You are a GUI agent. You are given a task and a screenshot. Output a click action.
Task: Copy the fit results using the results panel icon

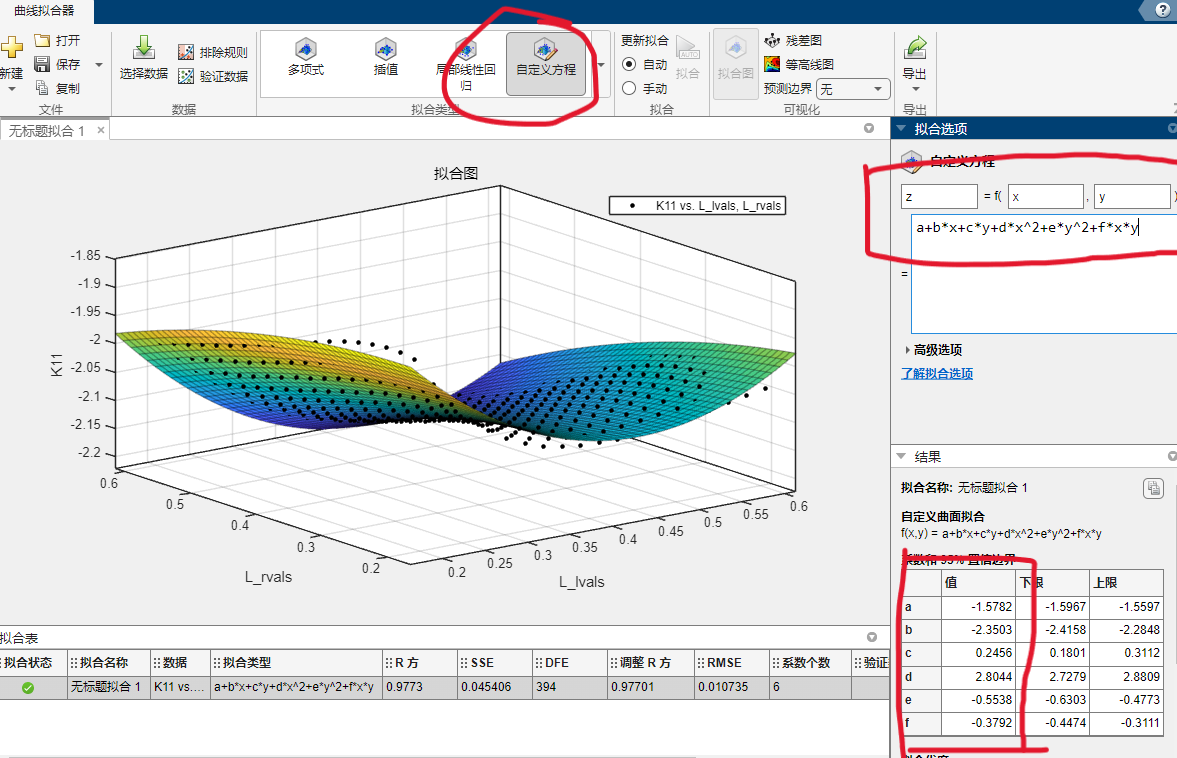1153,488
